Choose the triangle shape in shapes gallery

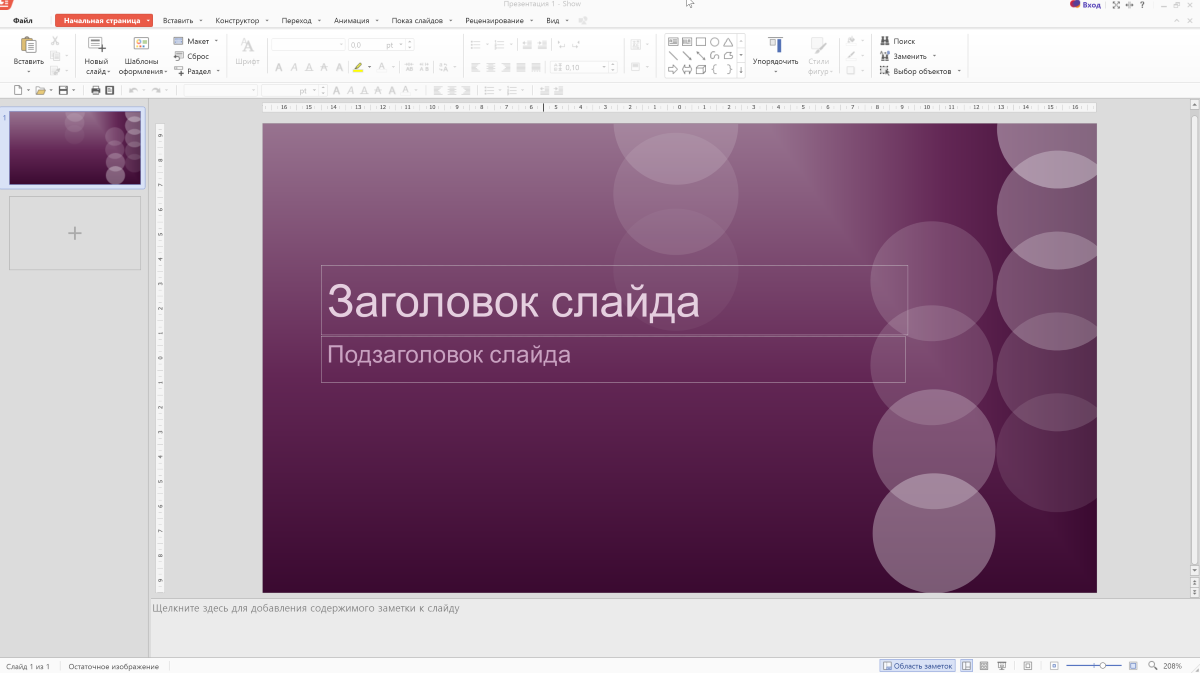pos(728,42)
